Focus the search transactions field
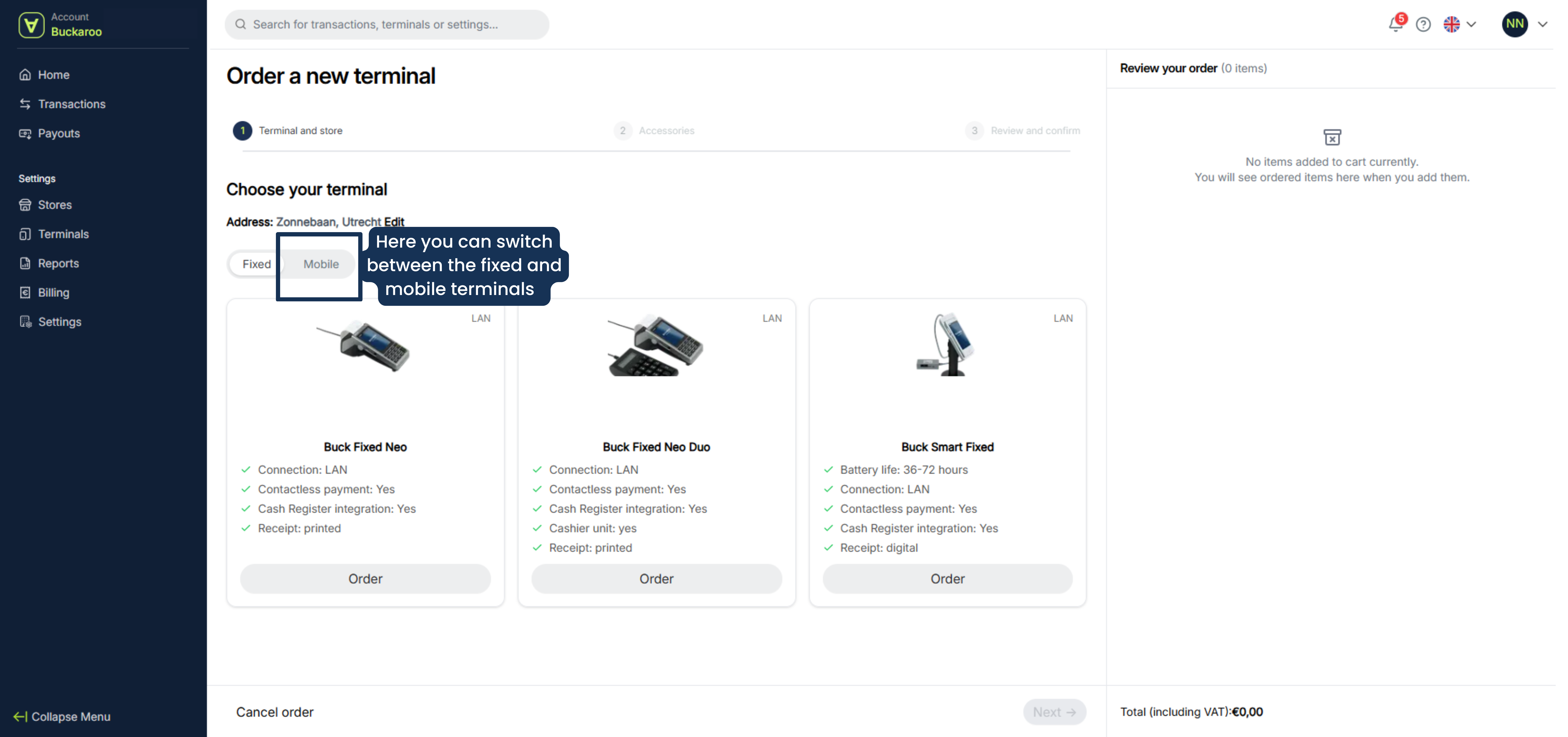The width and height of the screenshot is (1568, 737). (387, 24)
